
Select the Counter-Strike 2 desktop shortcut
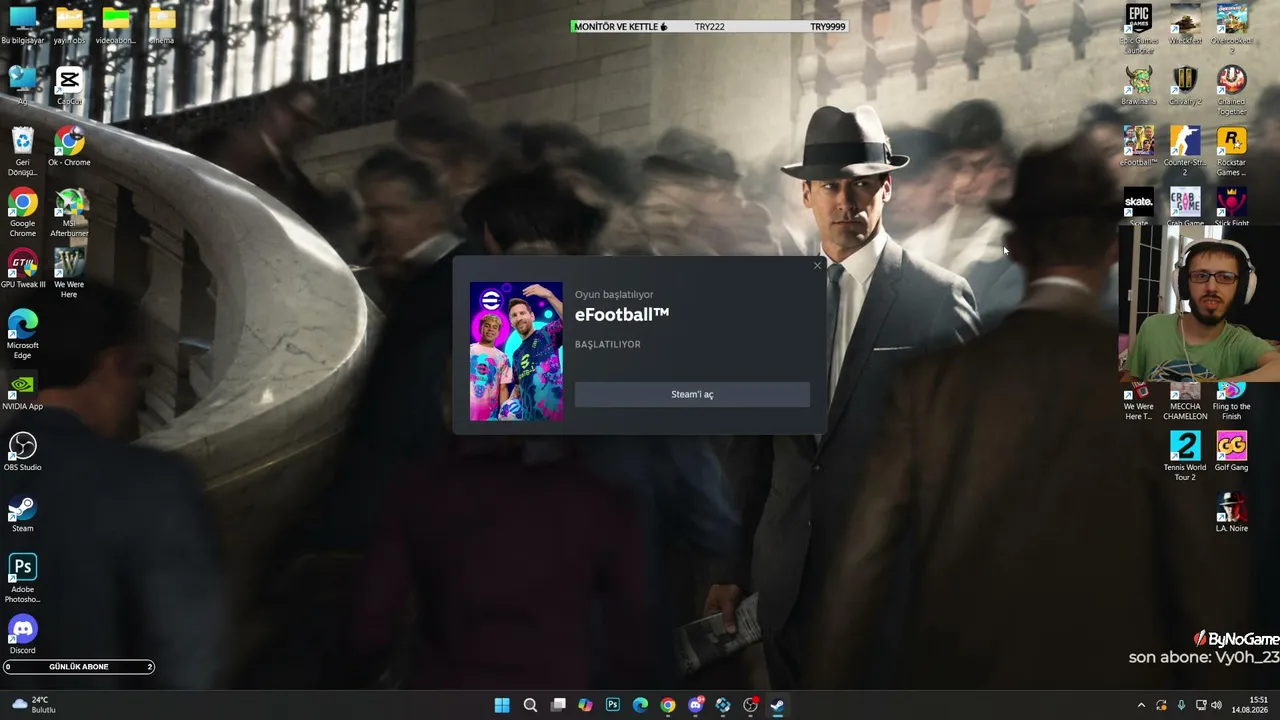pyautogui.click(x=1185, y=151)
